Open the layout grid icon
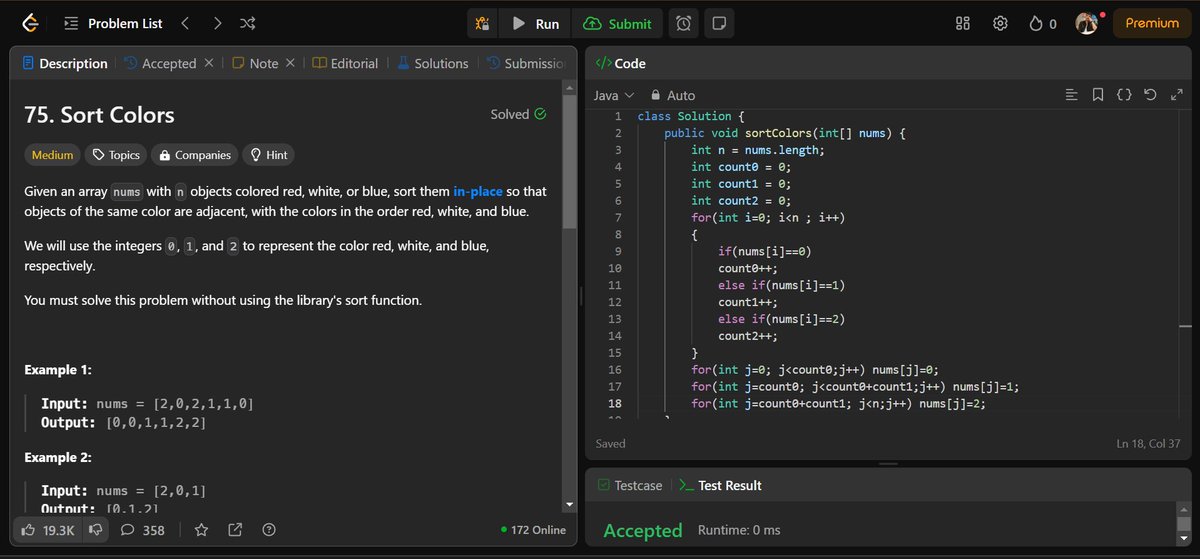This screenshot has height=559, width=1200. point(963,23)
